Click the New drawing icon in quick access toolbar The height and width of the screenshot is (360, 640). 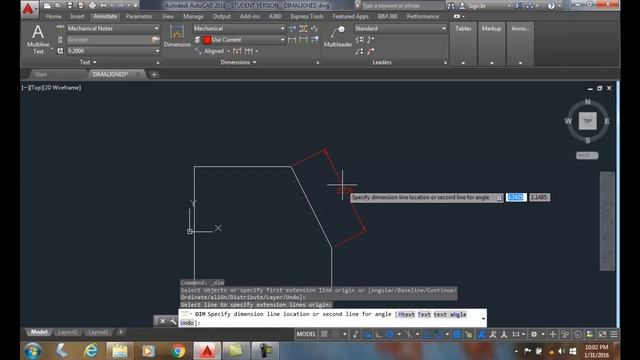[x=47, y=6]
